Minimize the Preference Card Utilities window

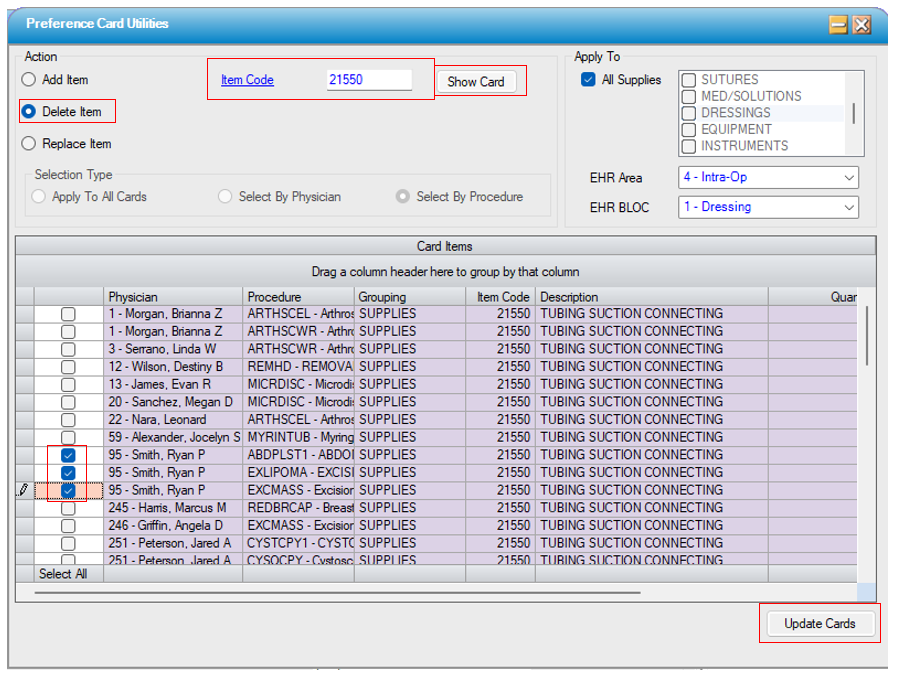[839, 25]
